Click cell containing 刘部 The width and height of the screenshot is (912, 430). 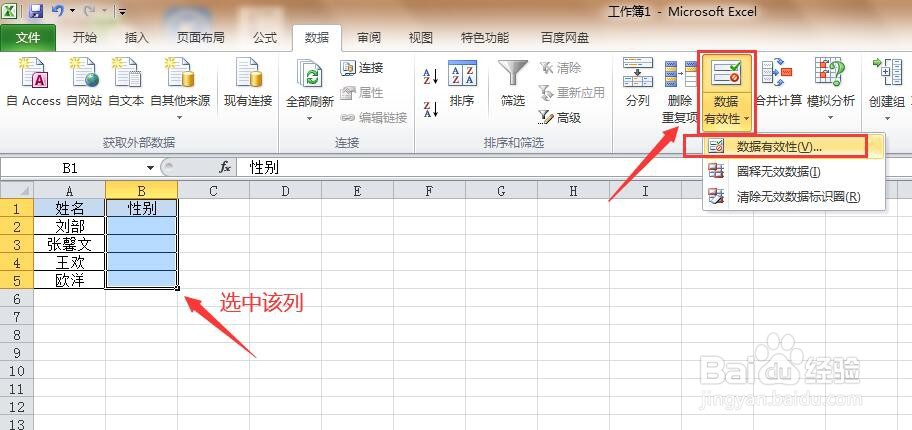70,226
